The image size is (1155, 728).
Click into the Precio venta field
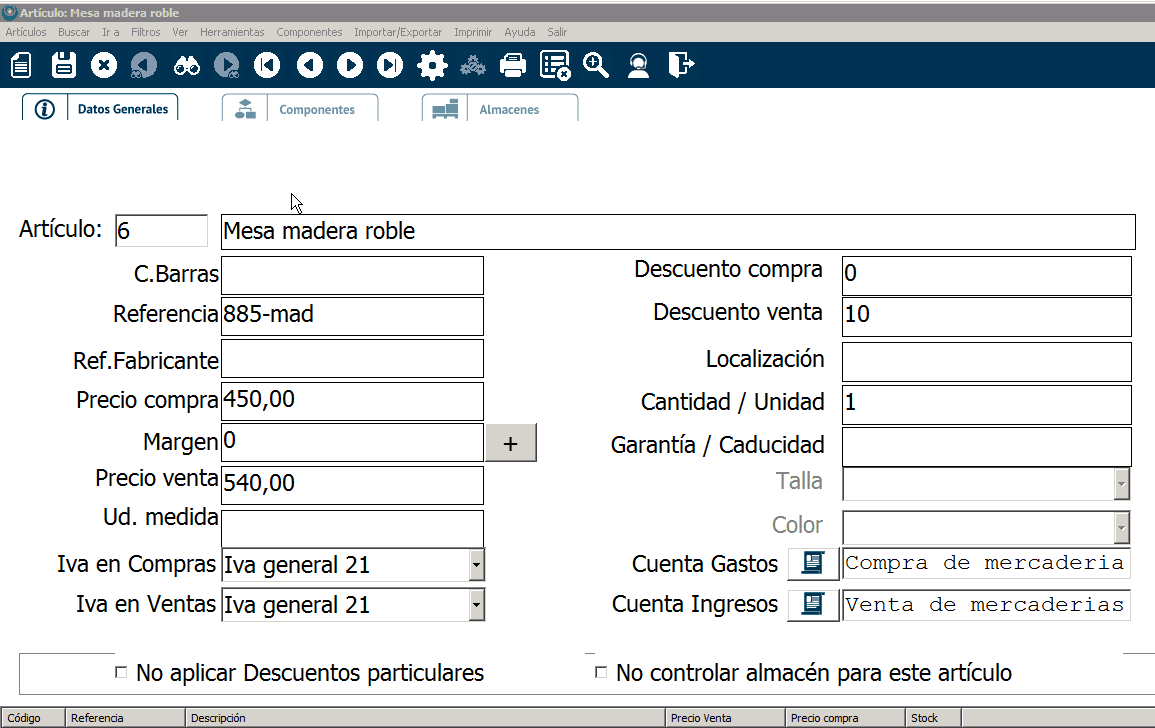click(351, 485)
